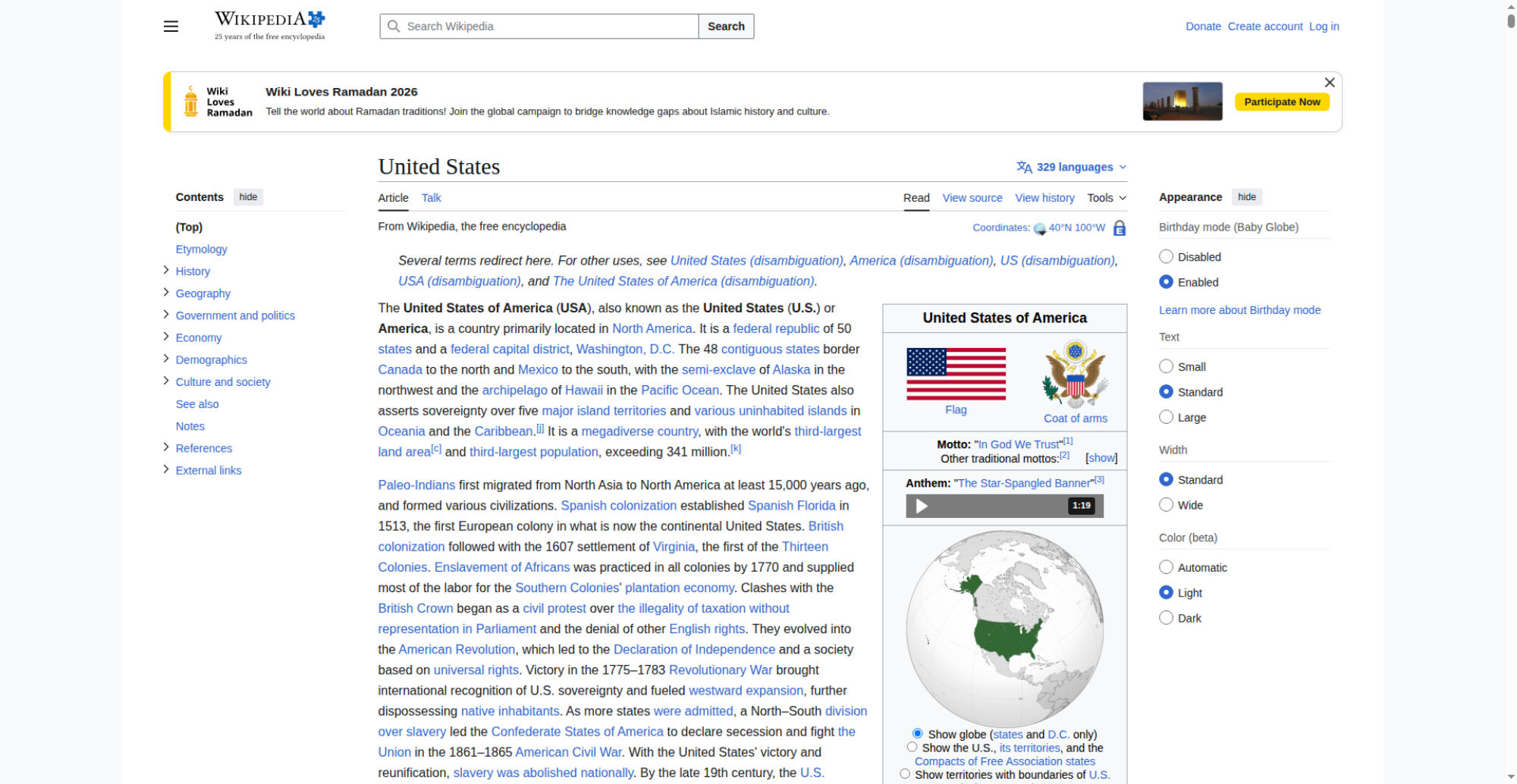Click the coordinates globe icon
This screenshot has width=1517, height=784.
coord(1039,228)
